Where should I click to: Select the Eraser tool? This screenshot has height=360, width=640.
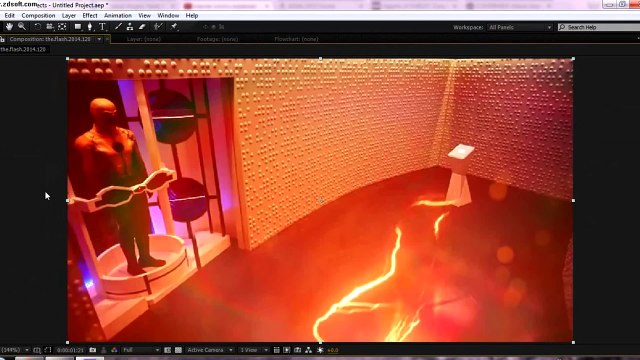point(142,27)
